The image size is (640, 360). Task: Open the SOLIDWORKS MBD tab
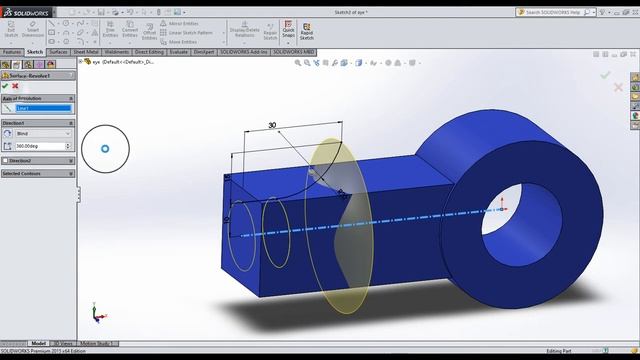pyautogui.click(x=293, y=52)
